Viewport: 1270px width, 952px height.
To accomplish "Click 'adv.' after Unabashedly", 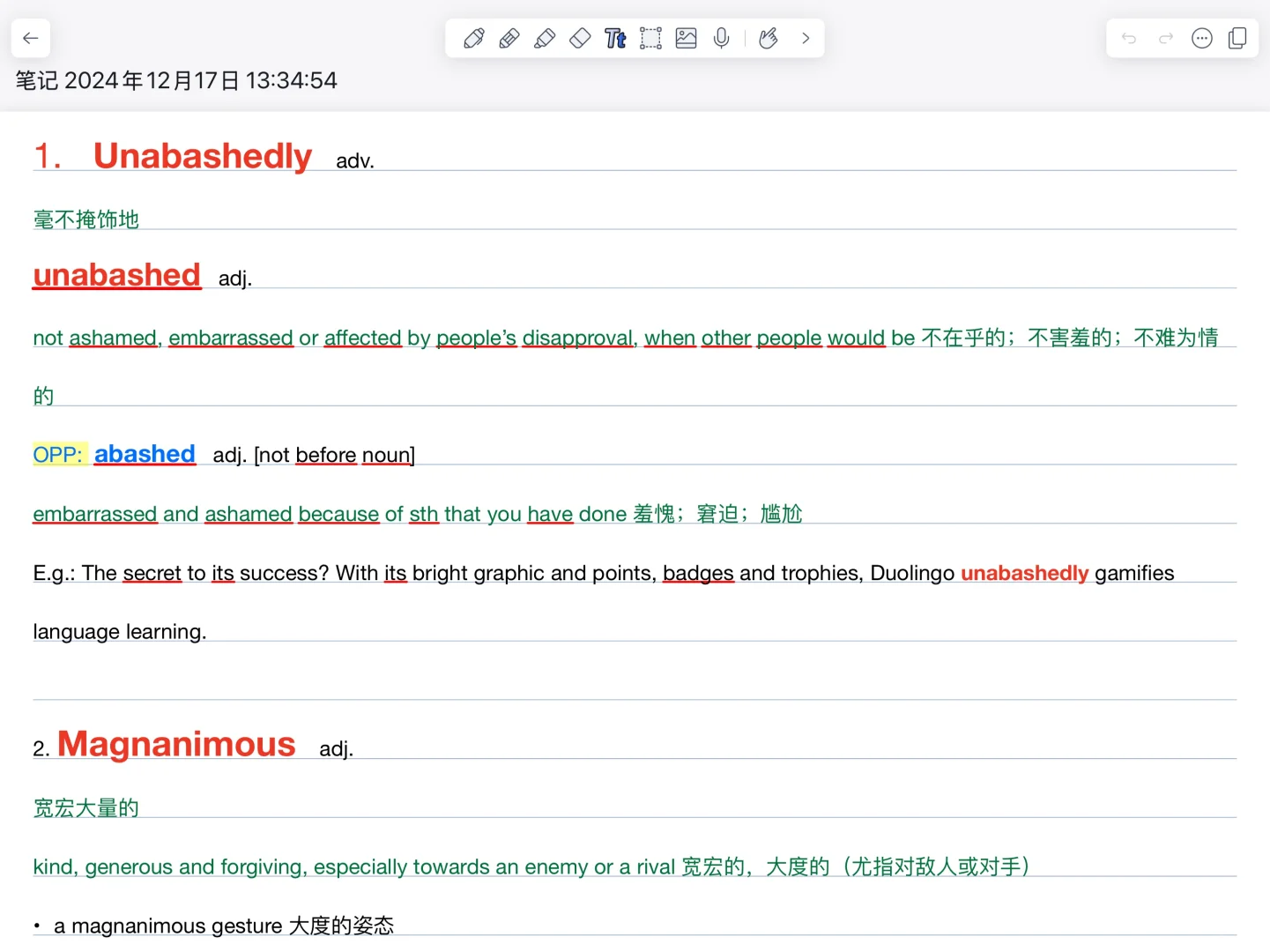I will tap(355, 161).
